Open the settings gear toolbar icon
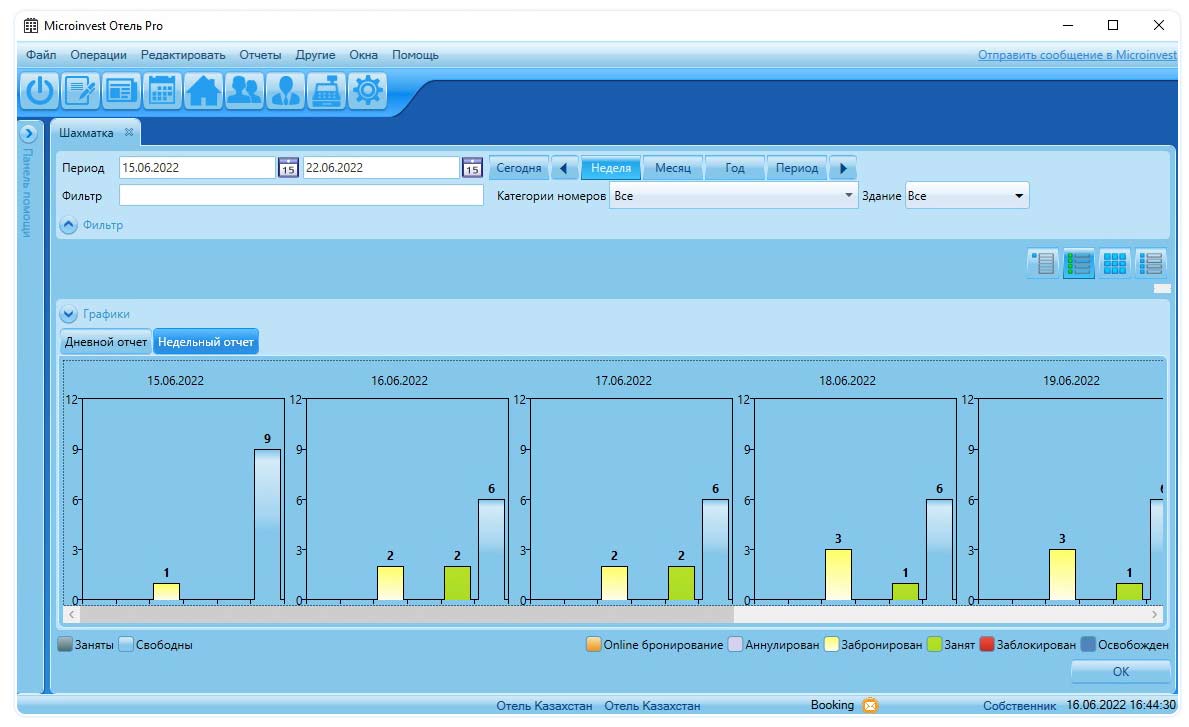This screenshot has height=727, width=1189. coord(368,91)
